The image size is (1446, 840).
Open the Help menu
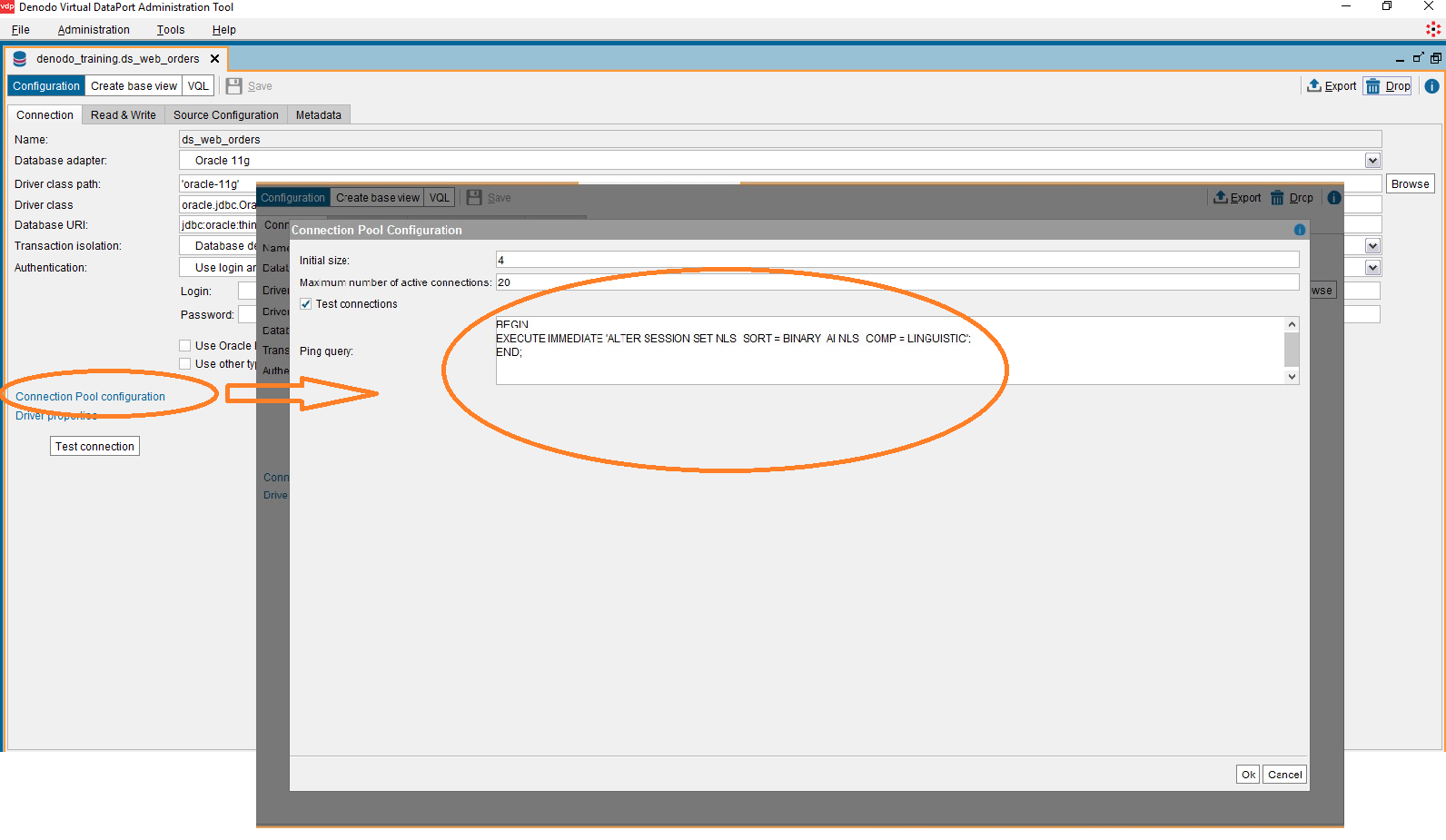224,30
